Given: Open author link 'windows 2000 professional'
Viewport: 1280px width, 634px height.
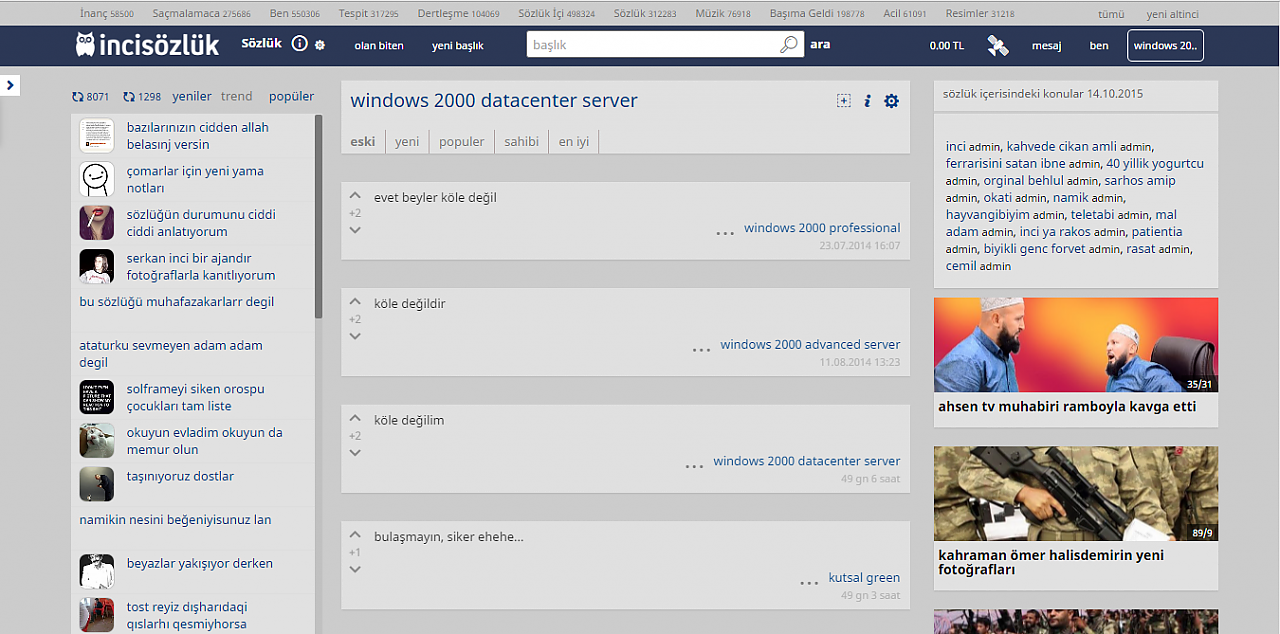Looking at the screenshot, I should pos(822,228).
